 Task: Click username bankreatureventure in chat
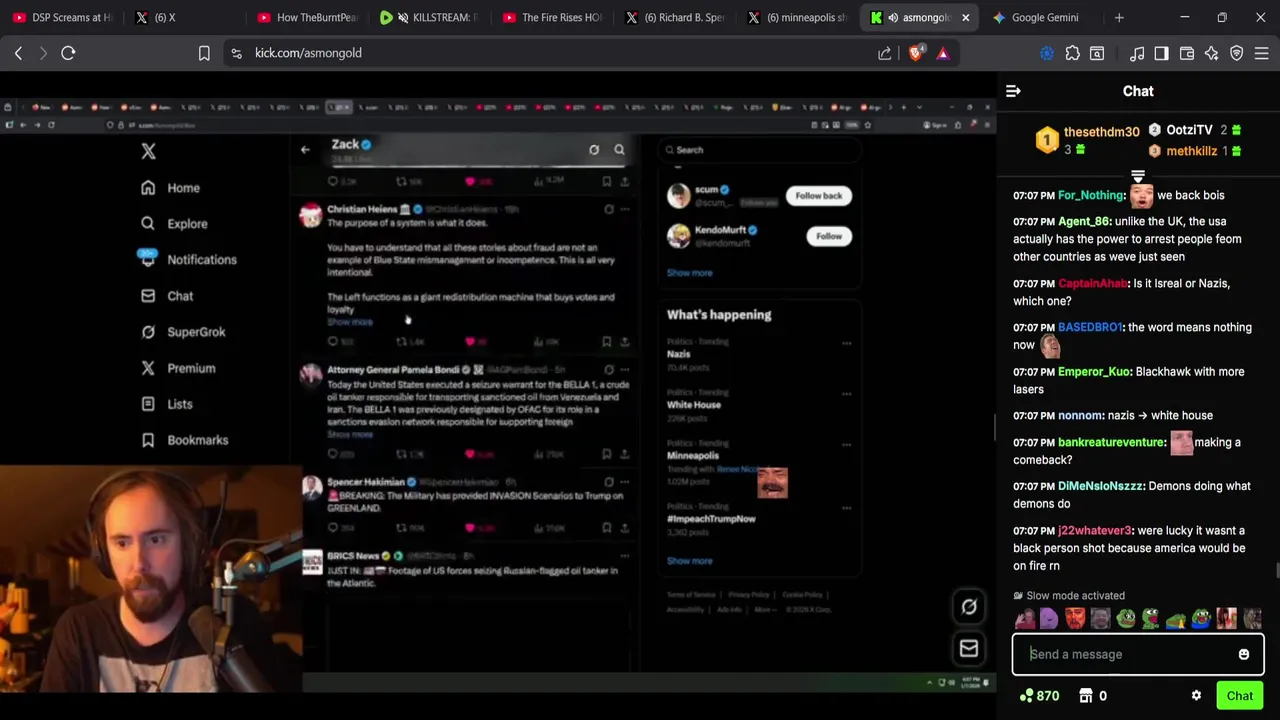pos(1111,442)
